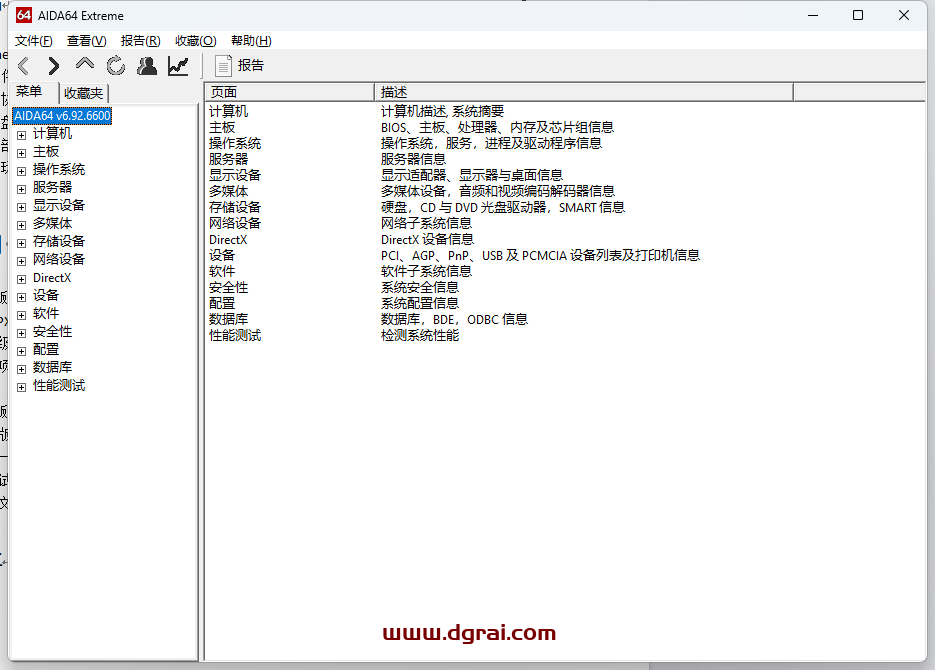Image resolution: width=935 pixels, height=670 pixels.
Task: Select the AIDA64 v6.92.6600 root node
Action: click(63, 116)
